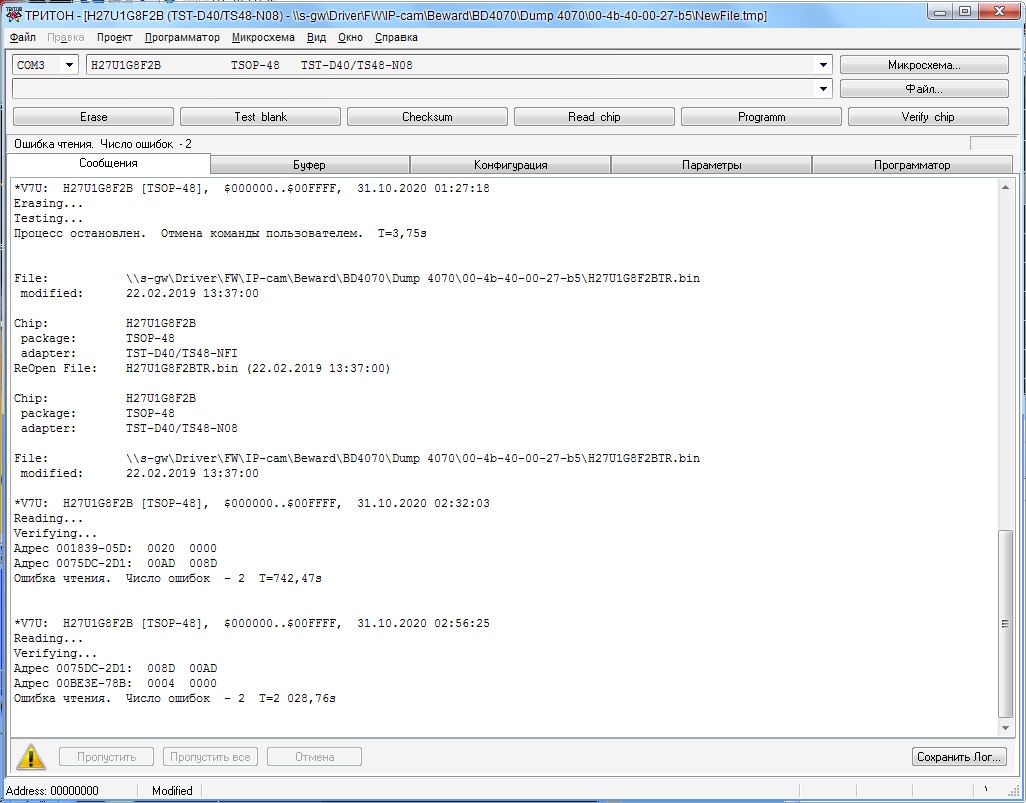Start Read chip operation

pyautogui.click(x=594, y=117)
